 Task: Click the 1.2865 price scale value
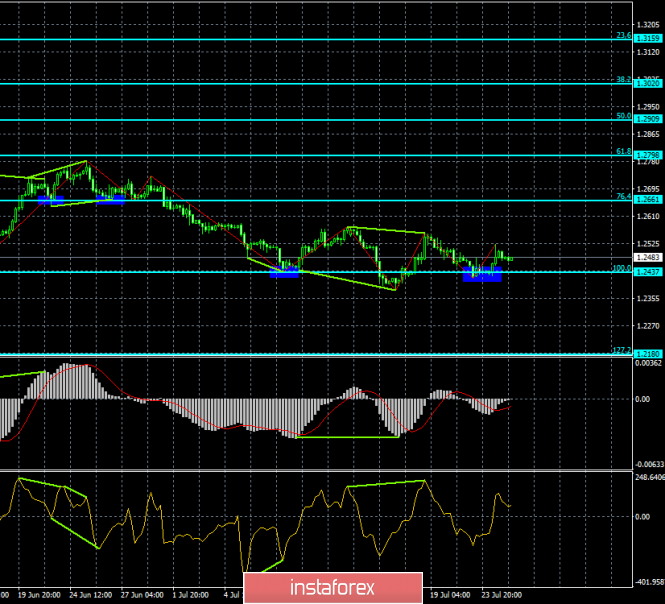click(648, 134)
